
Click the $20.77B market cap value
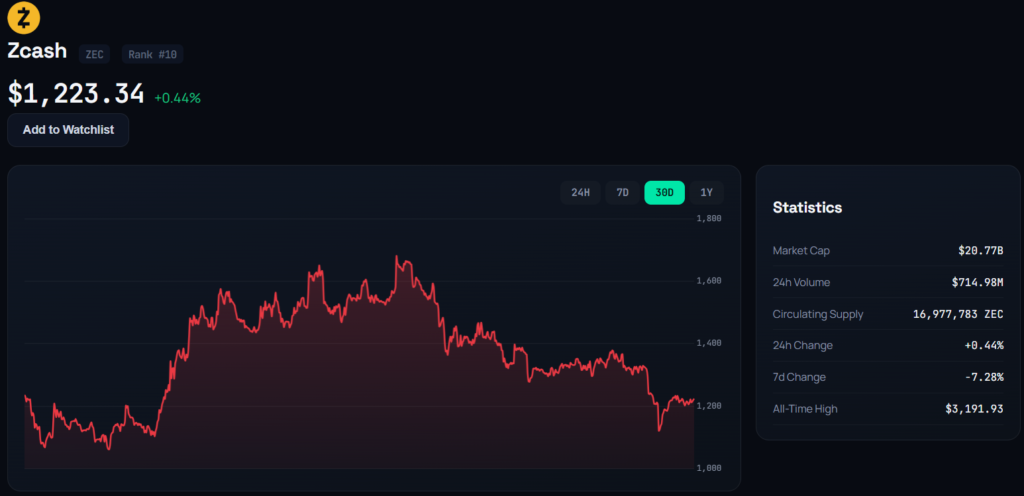pyautogui.click(x=980, y=251)
